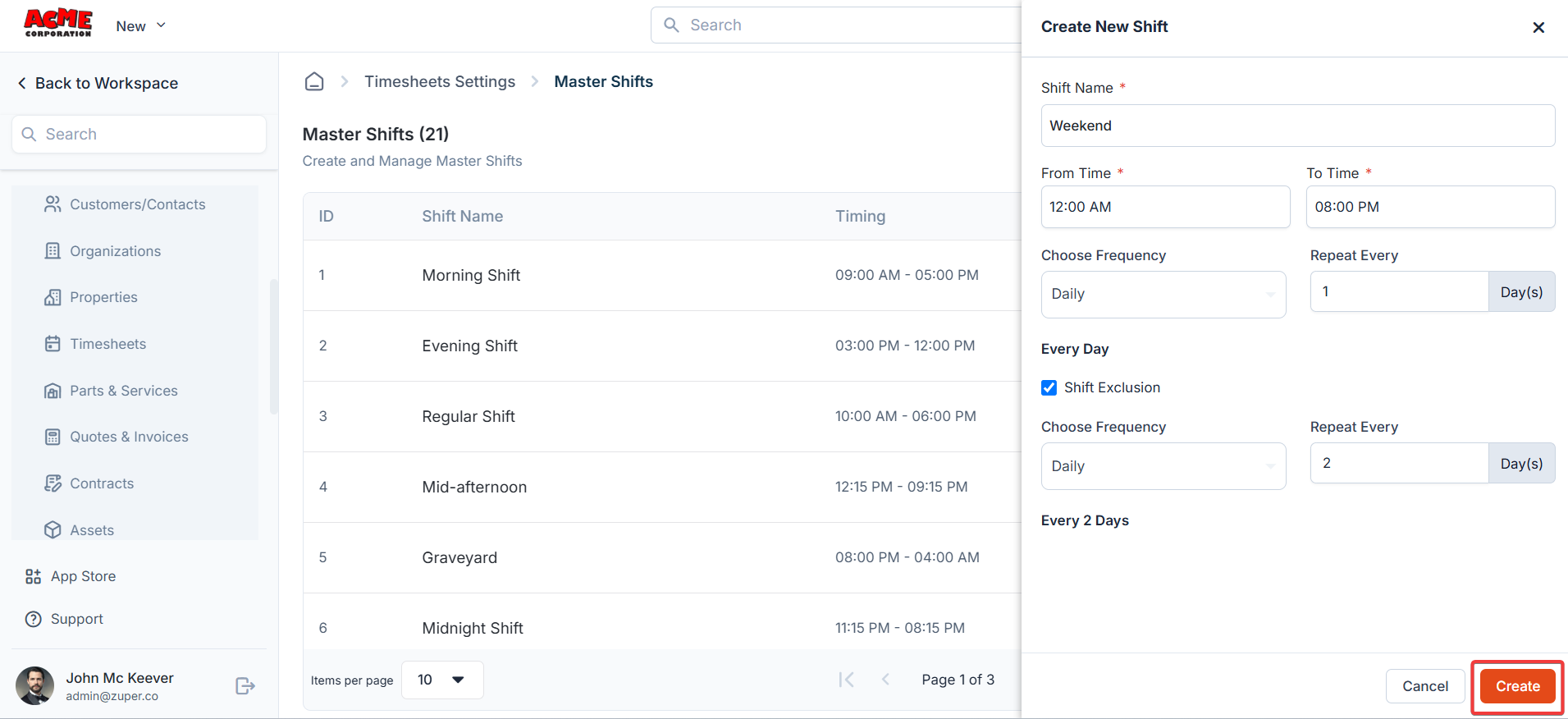
Task: Click the ACME Corporation logo
Action: tap(57, 23)
